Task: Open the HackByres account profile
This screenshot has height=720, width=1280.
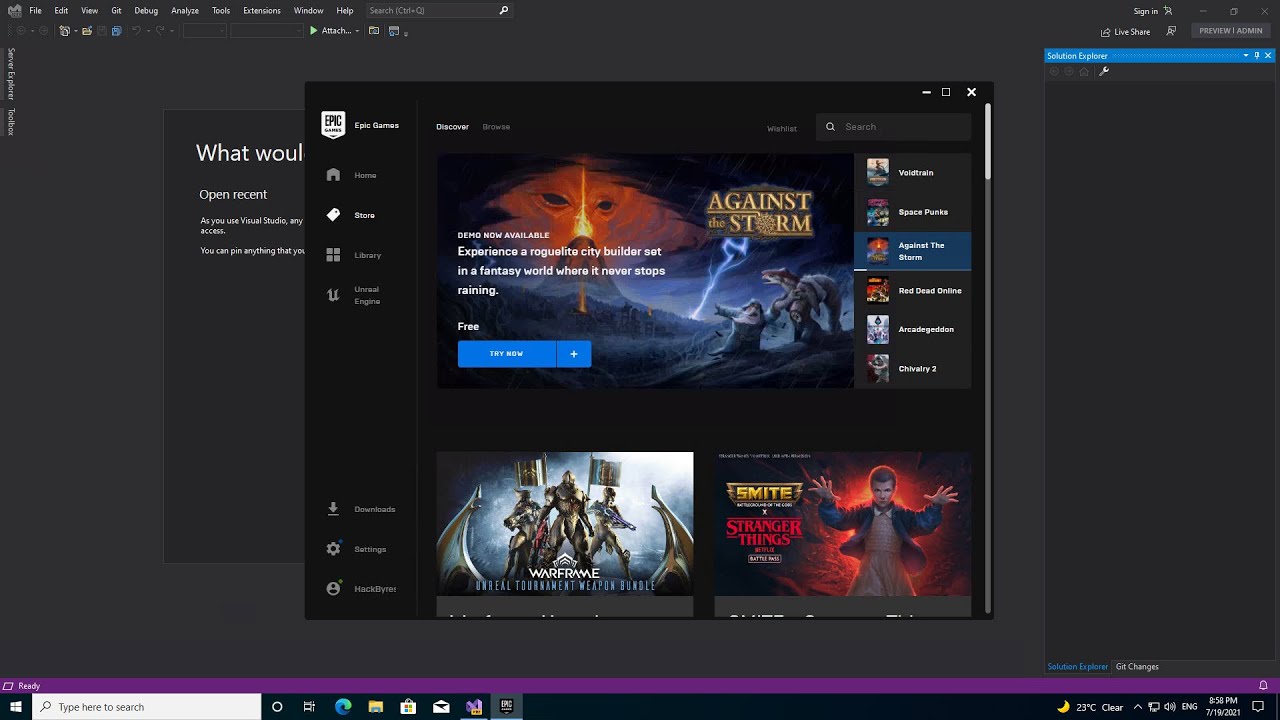Action: coord(362,589)
